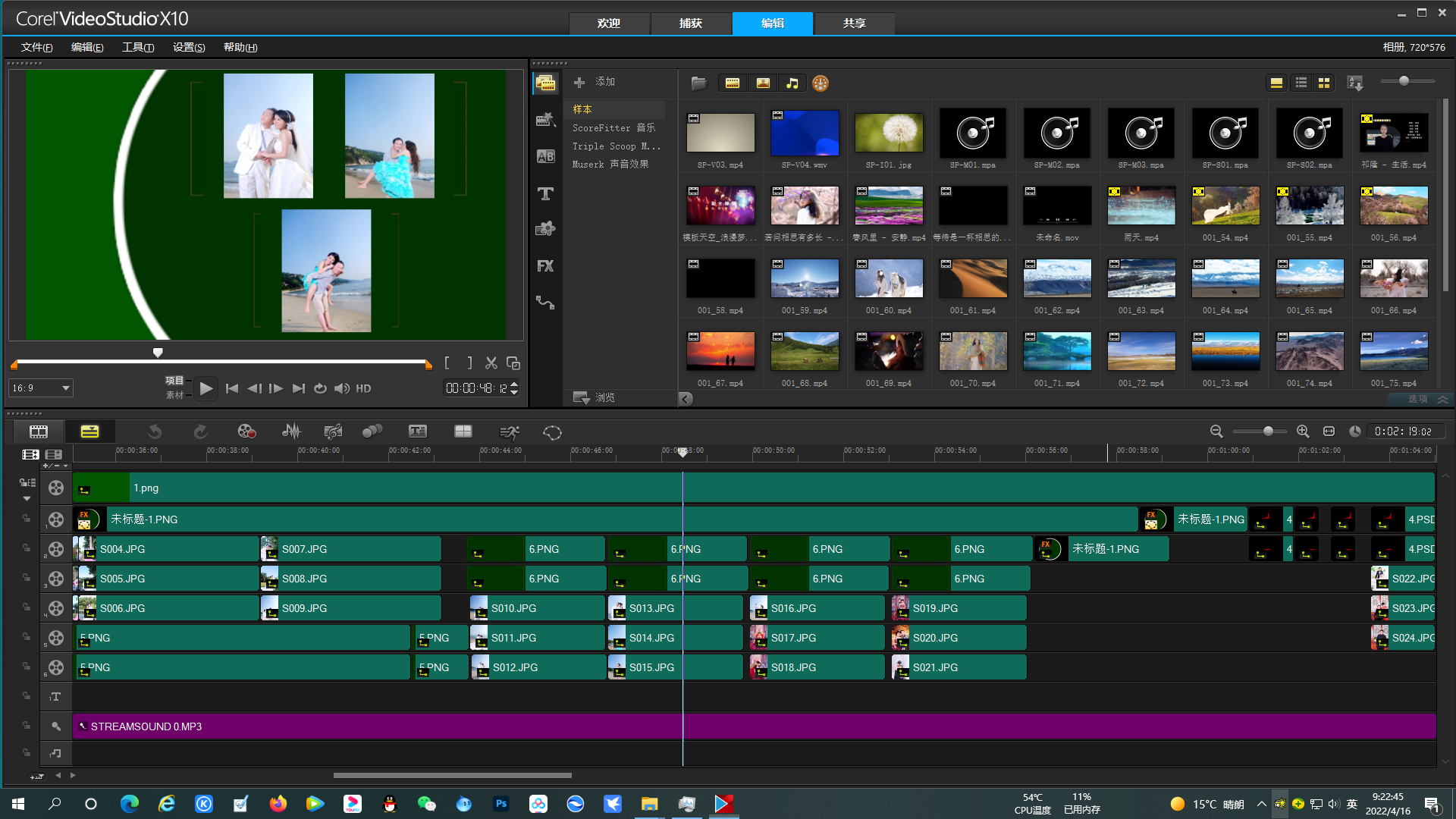Screen dimensions: 1456x819
Task: Sort library clips with sort icon
Action: (x=1355, y=83)
